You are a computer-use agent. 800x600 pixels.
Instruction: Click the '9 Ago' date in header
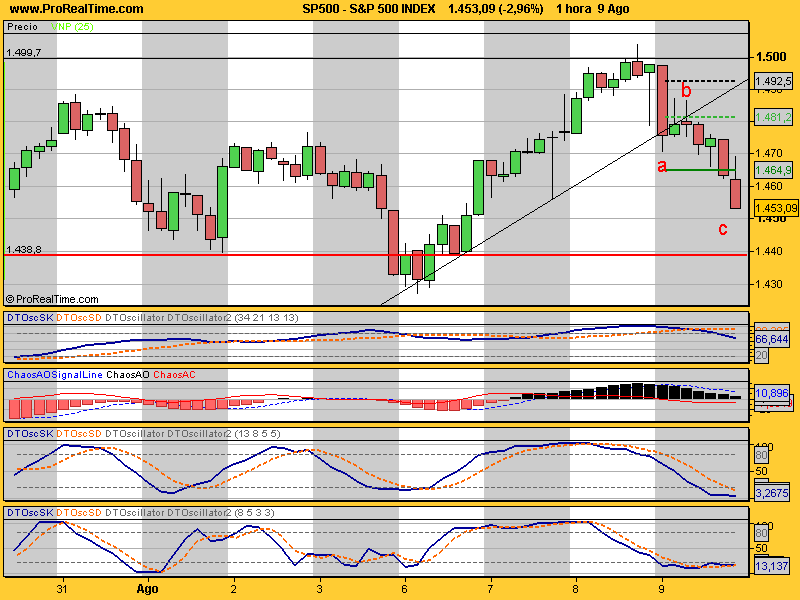613,9
